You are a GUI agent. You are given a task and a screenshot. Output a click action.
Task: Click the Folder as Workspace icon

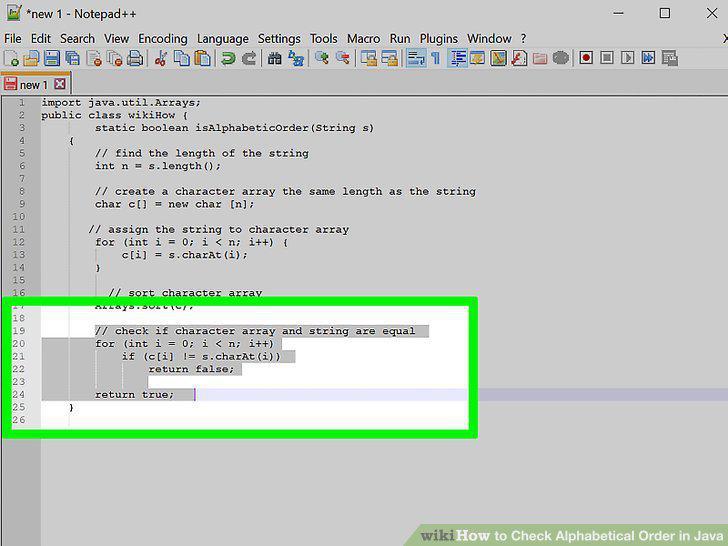pyautogui.click(x=540, y=58)
